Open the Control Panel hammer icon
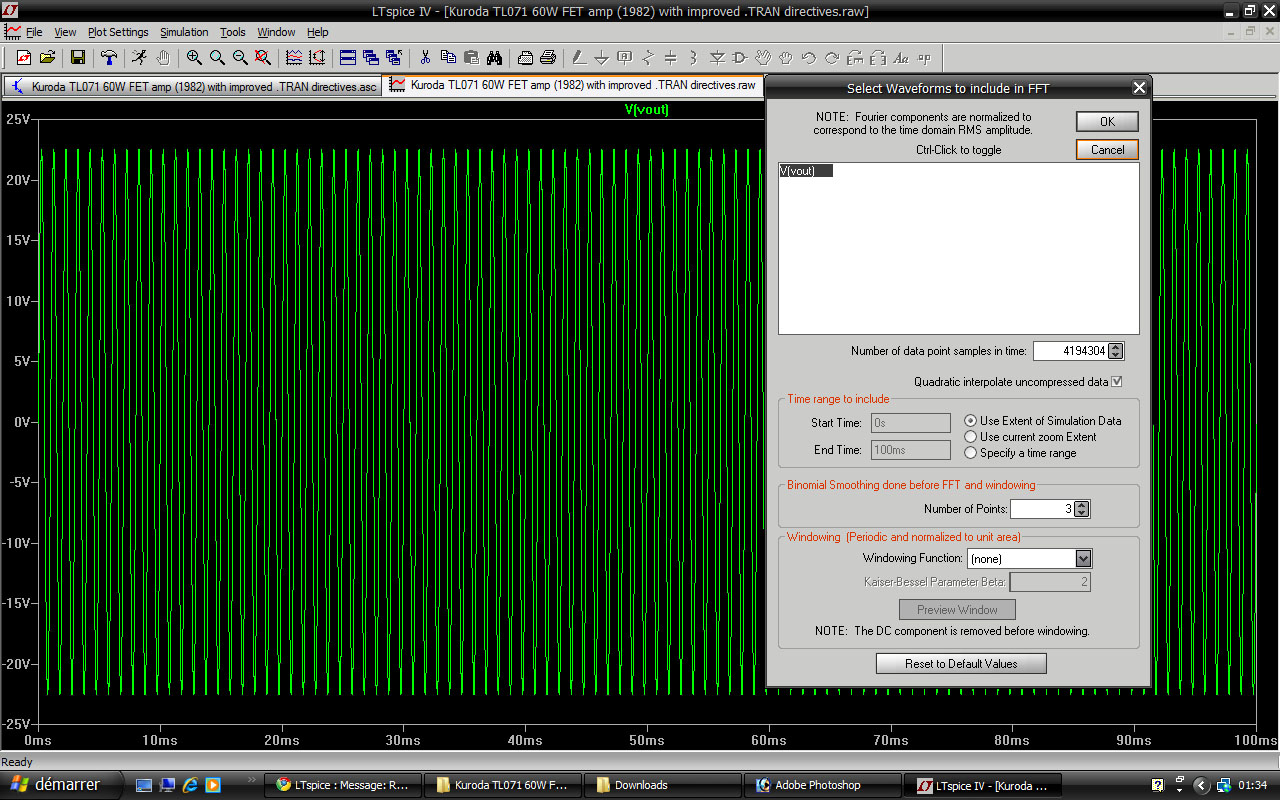 [109, 58]
